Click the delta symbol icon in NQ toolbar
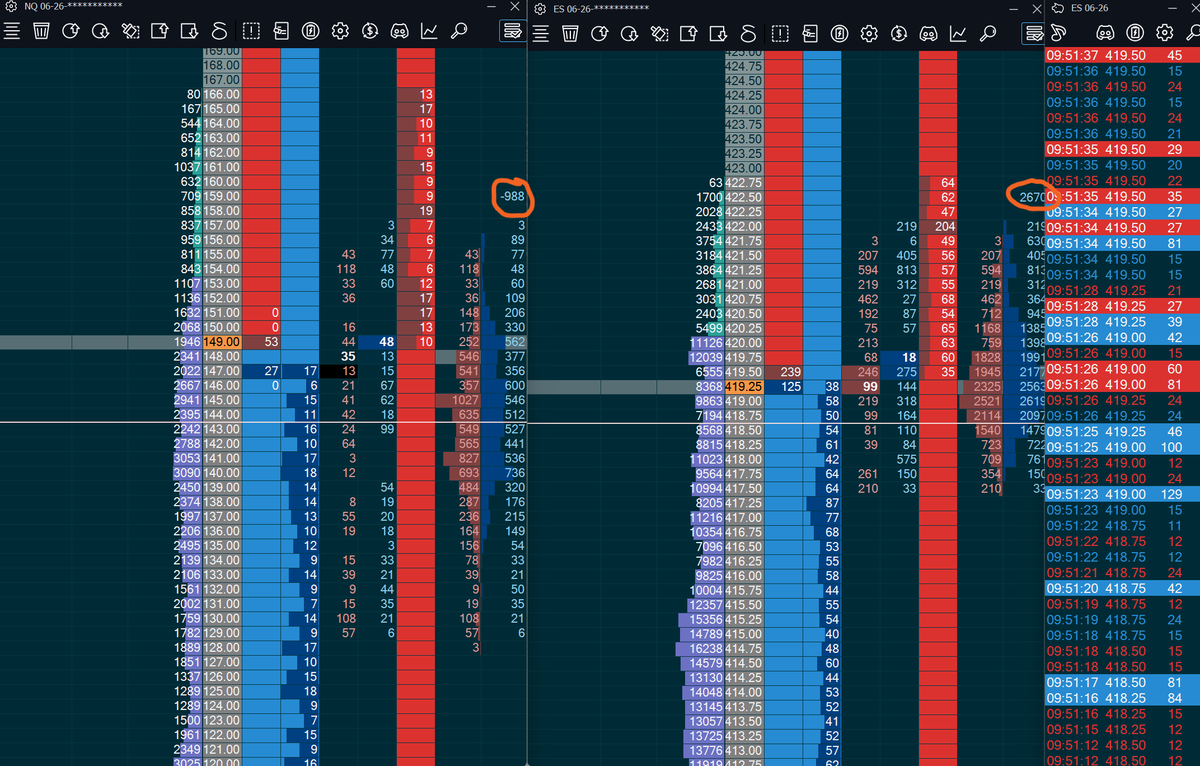 (x=220, y=31)
